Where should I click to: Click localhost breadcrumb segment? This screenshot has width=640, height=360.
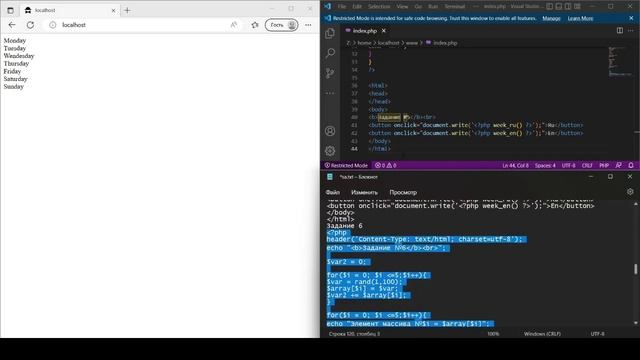point(388,43)
